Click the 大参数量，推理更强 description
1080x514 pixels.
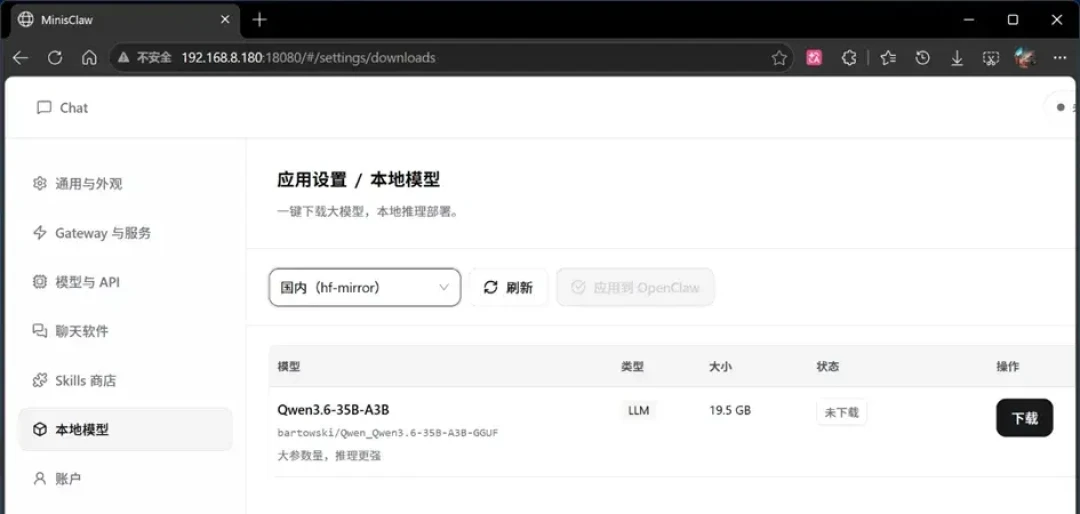pyautogui.click(x=329, y=455)
